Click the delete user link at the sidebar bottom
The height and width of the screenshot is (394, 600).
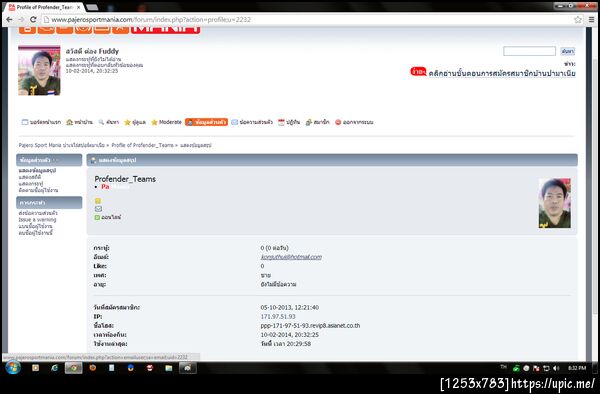pos(36,233)
